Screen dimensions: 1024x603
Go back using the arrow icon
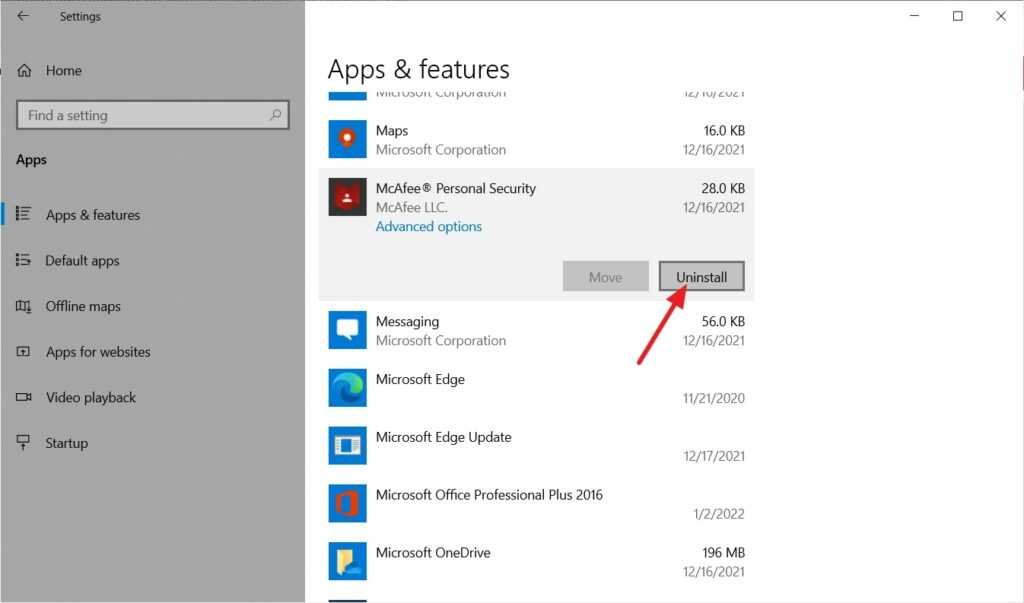(23, 16)
